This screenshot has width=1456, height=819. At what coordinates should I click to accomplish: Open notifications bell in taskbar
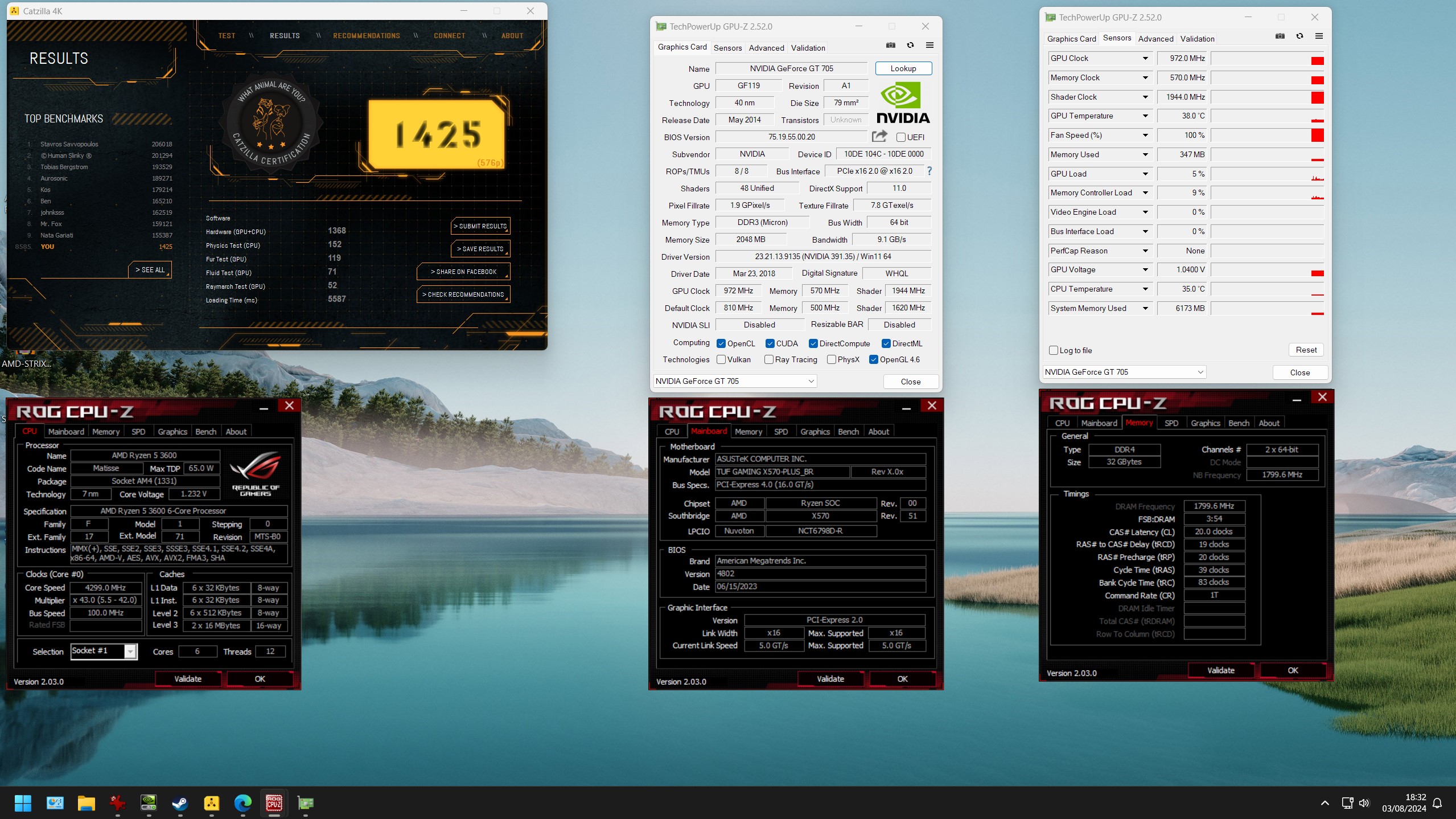tap(1437, 803)
